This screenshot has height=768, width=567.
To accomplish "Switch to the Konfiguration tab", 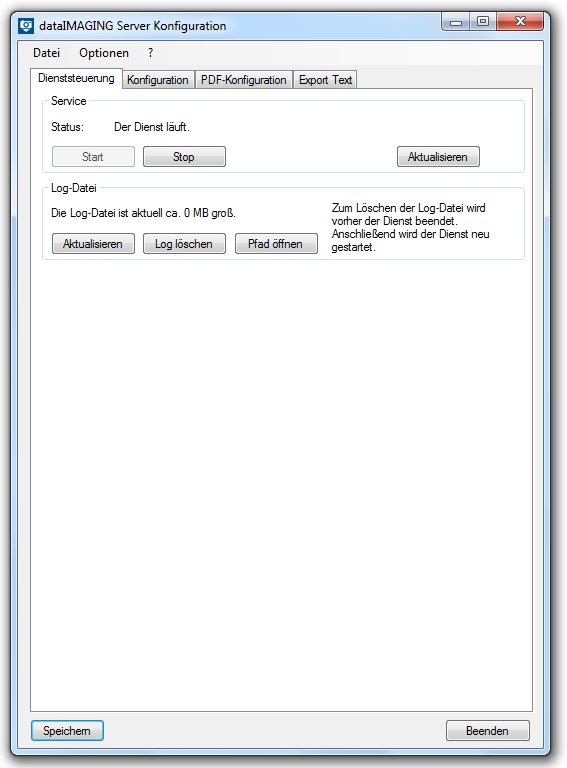I will pyautogui.click(x=158, y=80).
